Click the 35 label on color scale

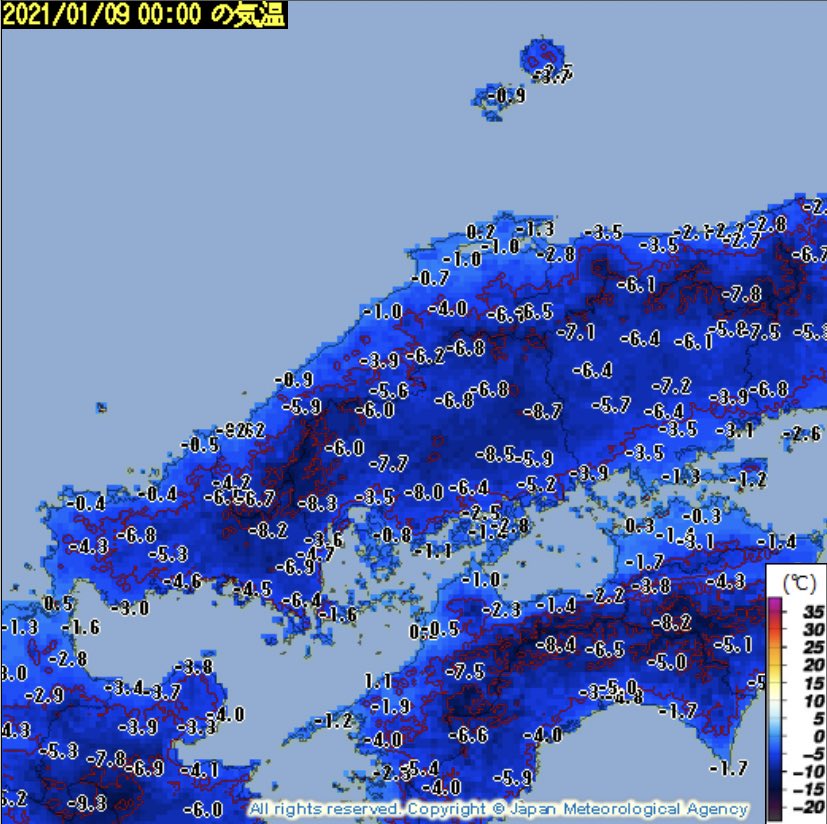813,612
